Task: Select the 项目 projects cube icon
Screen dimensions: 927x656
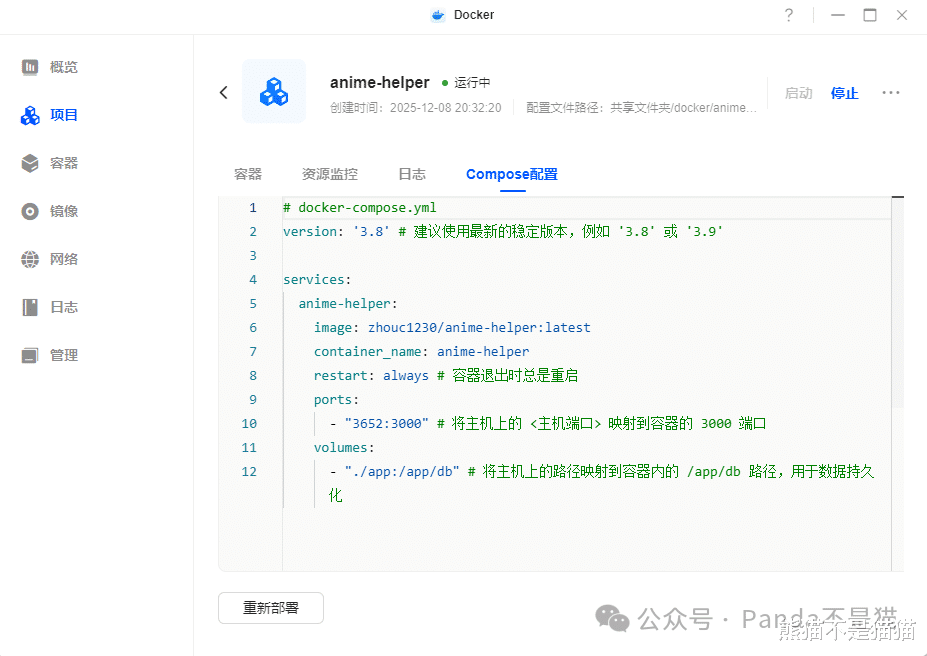Action: pos(30,115)
